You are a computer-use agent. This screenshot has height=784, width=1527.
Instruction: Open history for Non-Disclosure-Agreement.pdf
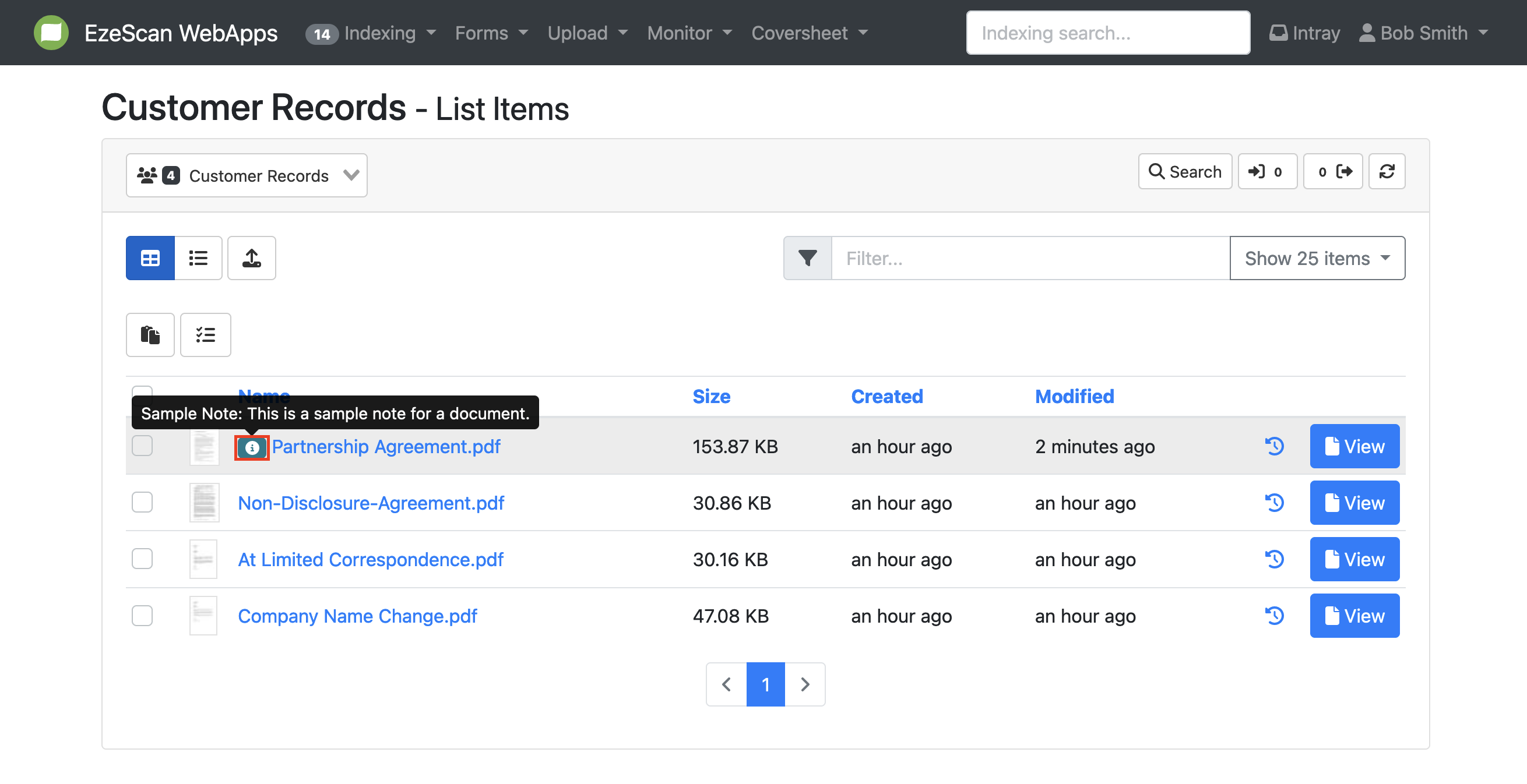pos(1274,503)
